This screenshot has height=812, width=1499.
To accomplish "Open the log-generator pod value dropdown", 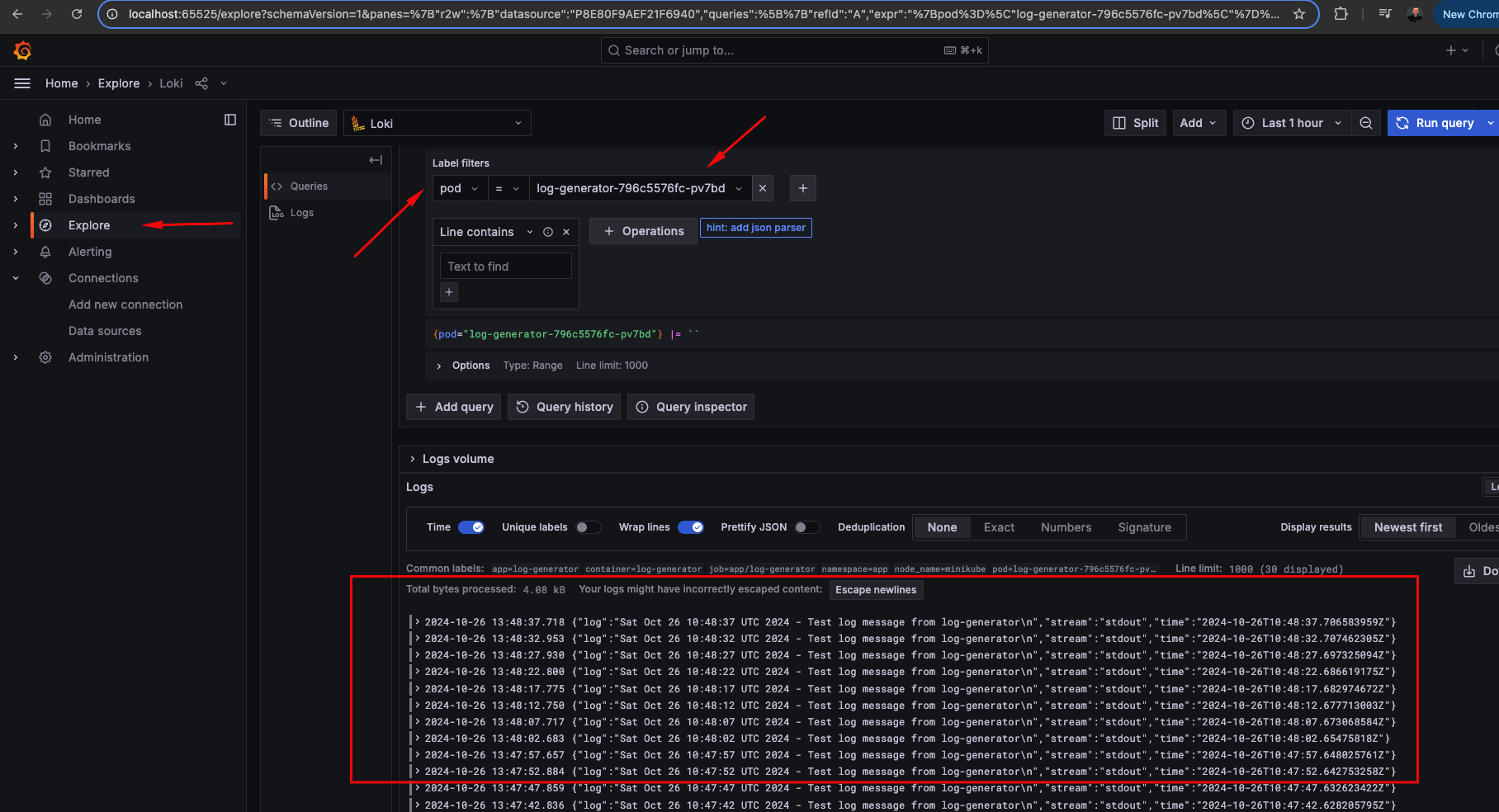I will tap(641, 188).
